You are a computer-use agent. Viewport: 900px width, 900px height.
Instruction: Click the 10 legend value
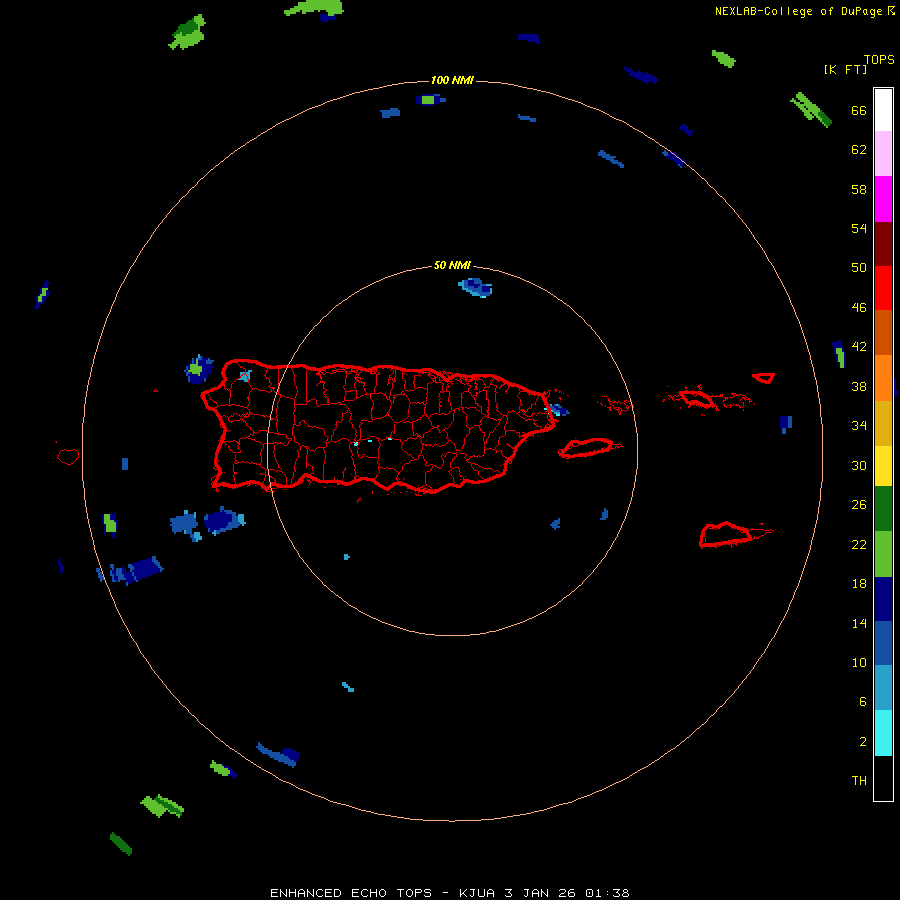pyautogui.click(x=859, y=663)
